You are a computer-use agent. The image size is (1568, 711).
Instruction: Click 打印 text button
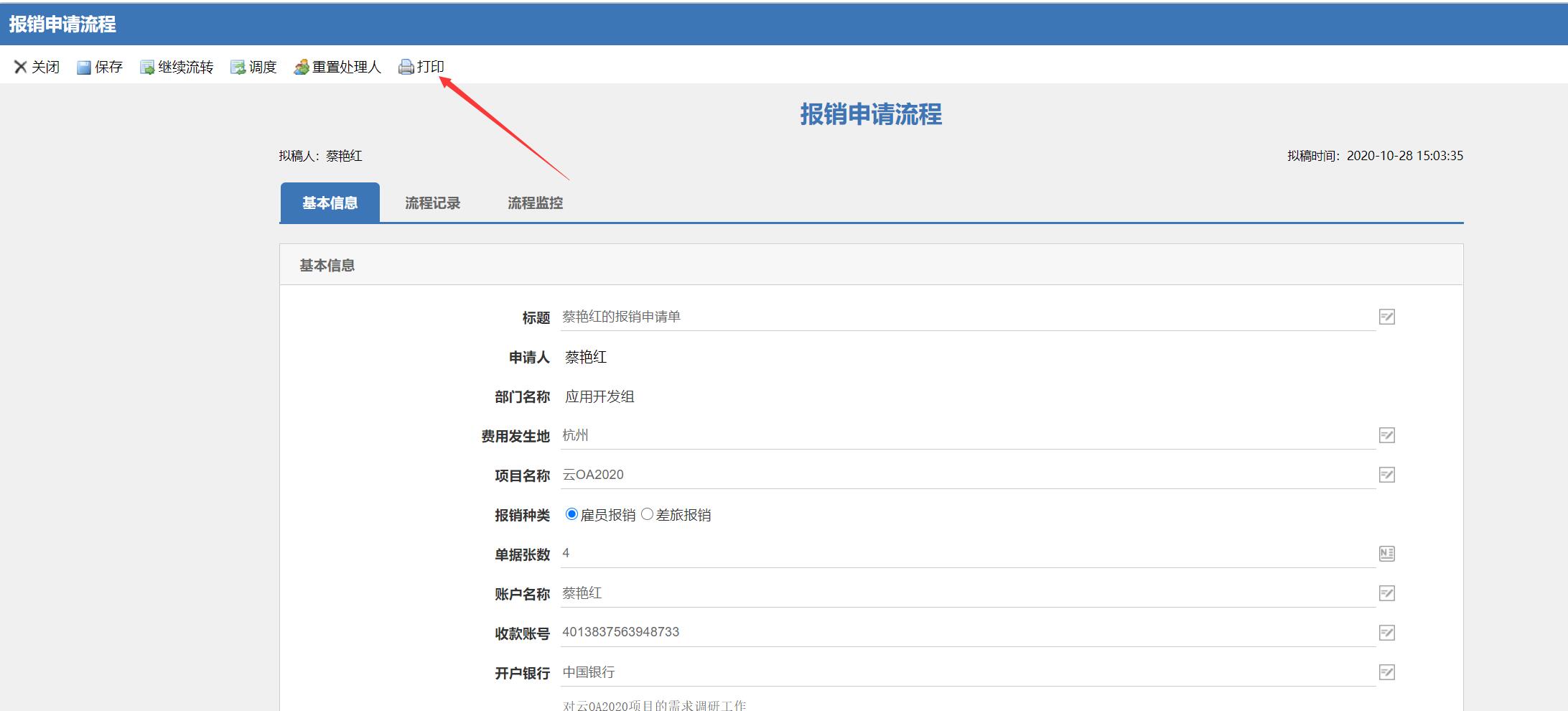click(431, 67)
